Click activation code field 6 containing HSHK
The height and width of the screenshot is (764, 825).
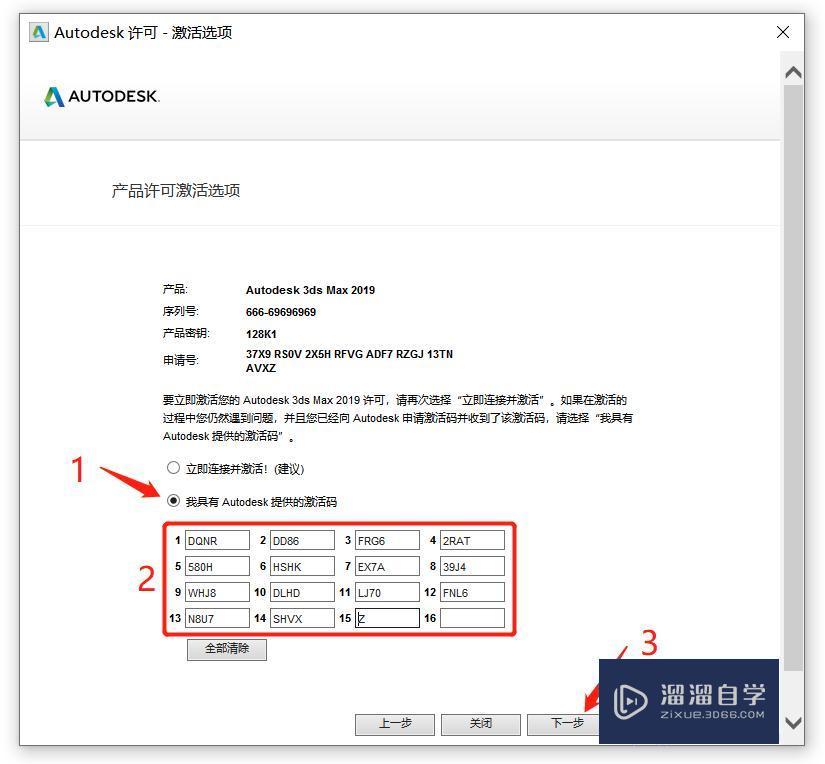click(x=303, y=566)
